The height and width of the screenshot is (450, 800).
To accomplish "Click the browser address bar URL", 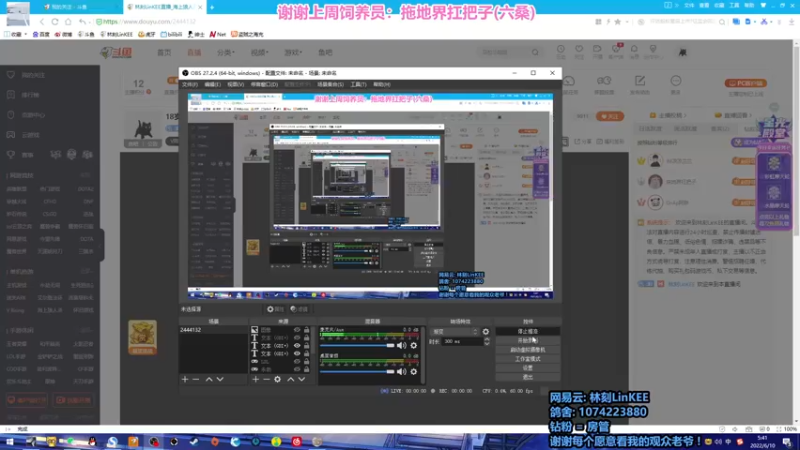I will [x=149, y=22].
